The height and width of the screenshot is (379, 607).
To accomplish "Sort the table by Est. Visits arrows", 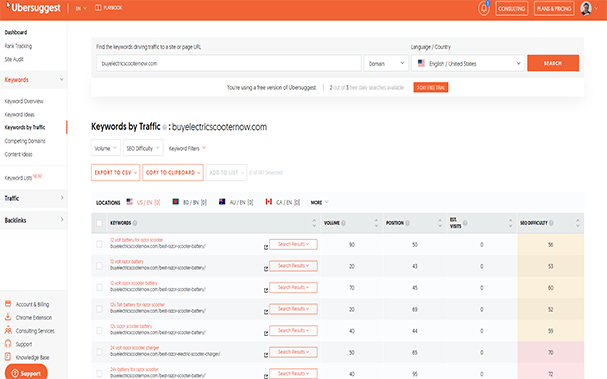I will point(510,223).
